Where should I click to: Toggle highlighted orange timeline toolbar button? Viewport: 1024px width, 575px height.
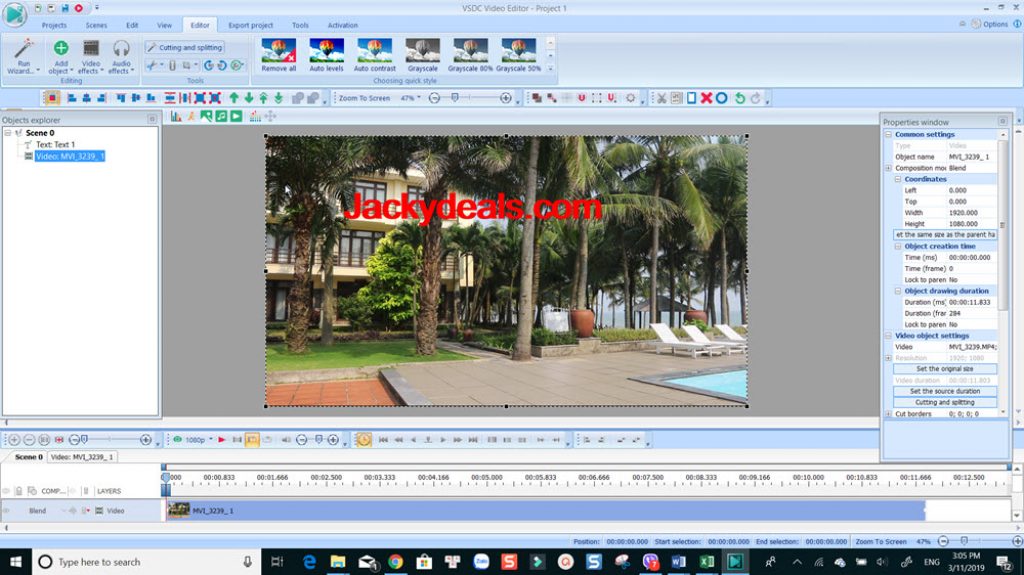252,440
